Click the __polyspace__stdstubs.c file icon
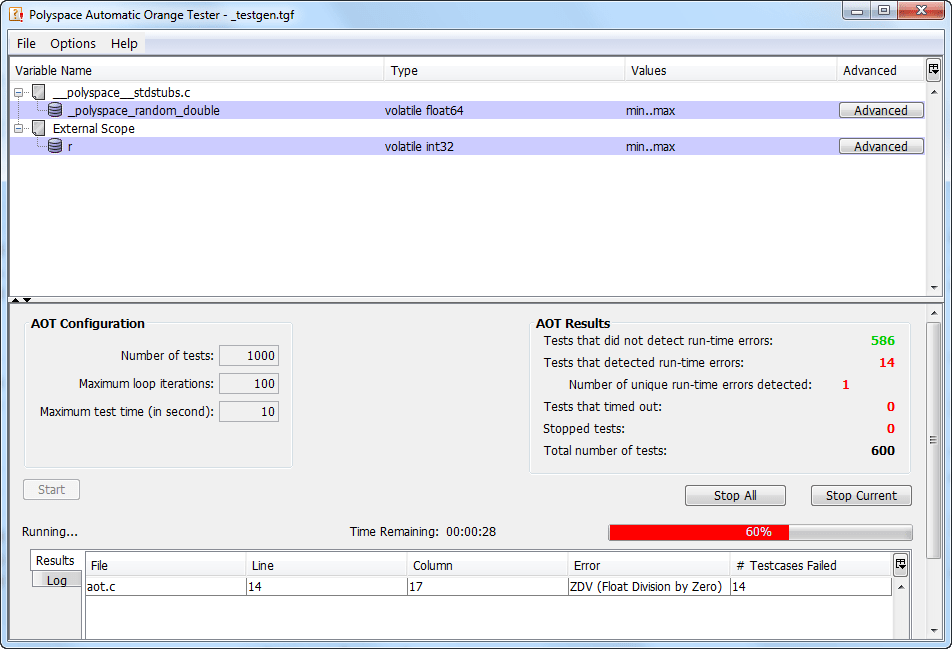 pos(39,92)
